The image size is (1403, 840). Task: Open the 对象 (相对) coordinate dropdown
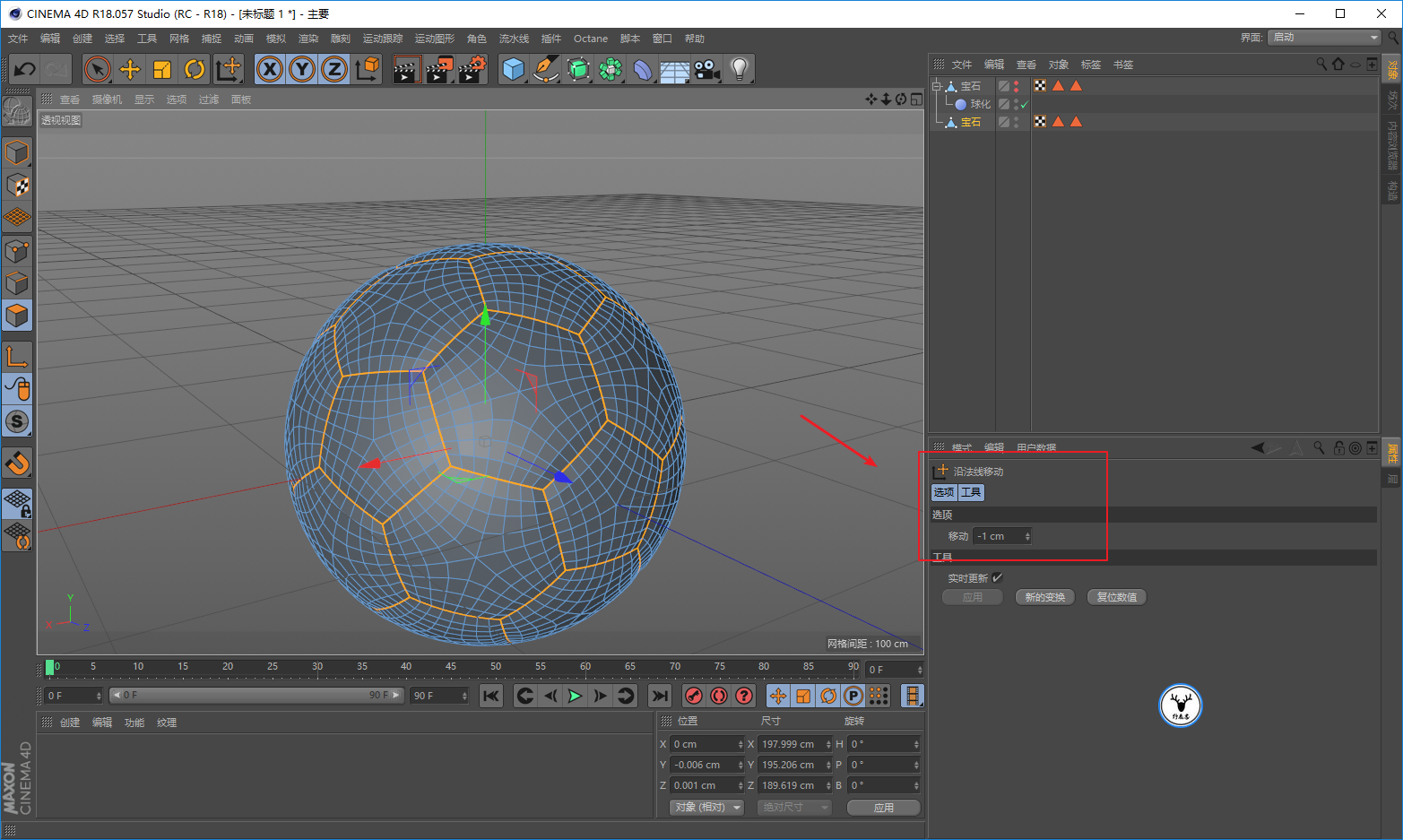[707, 808]
